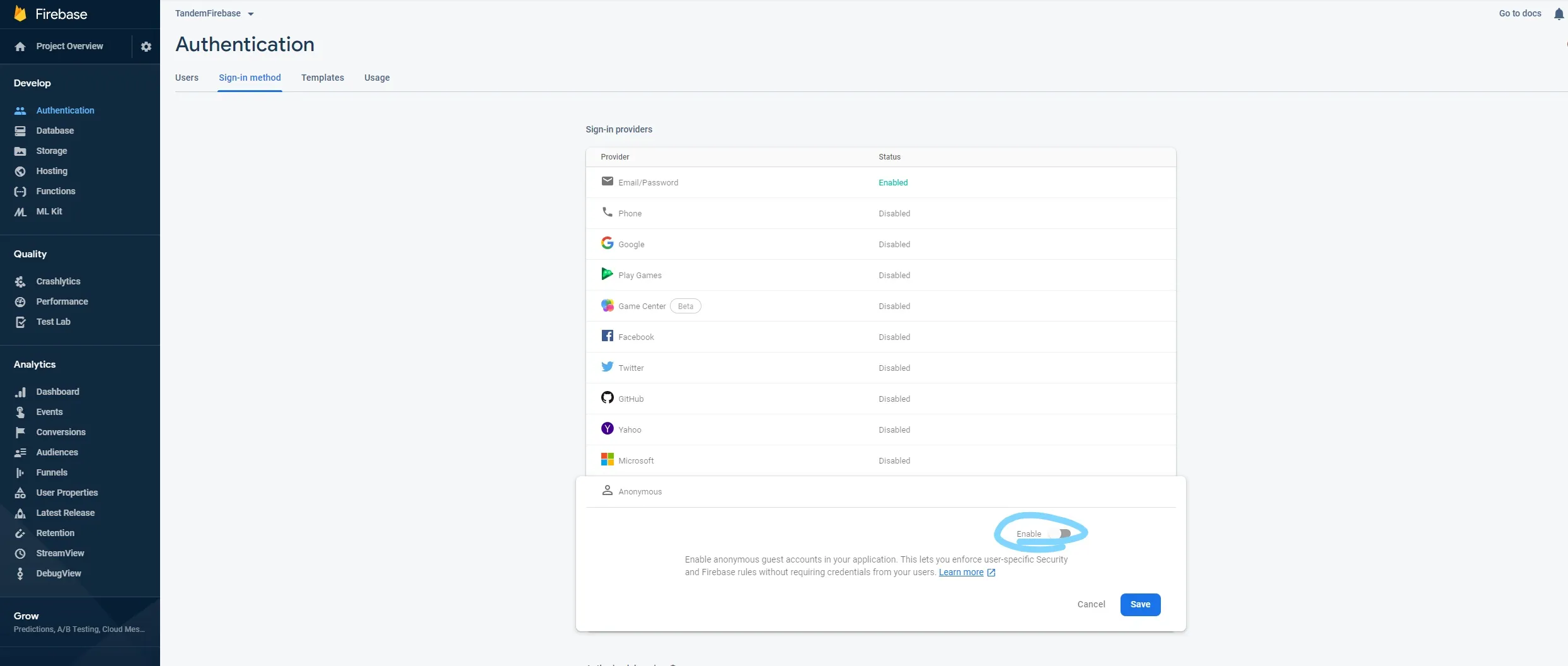
Task: Click the Latest Release icon
Action: click(20, 513)
